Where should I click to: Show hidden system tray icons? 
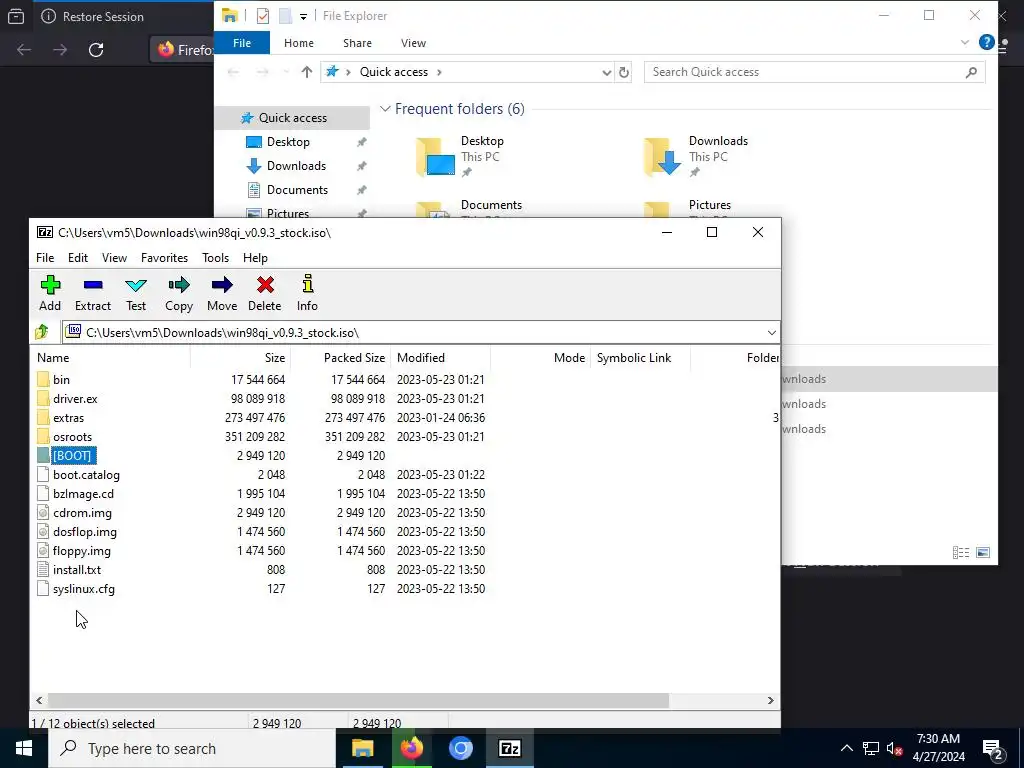tap(846, 748)
